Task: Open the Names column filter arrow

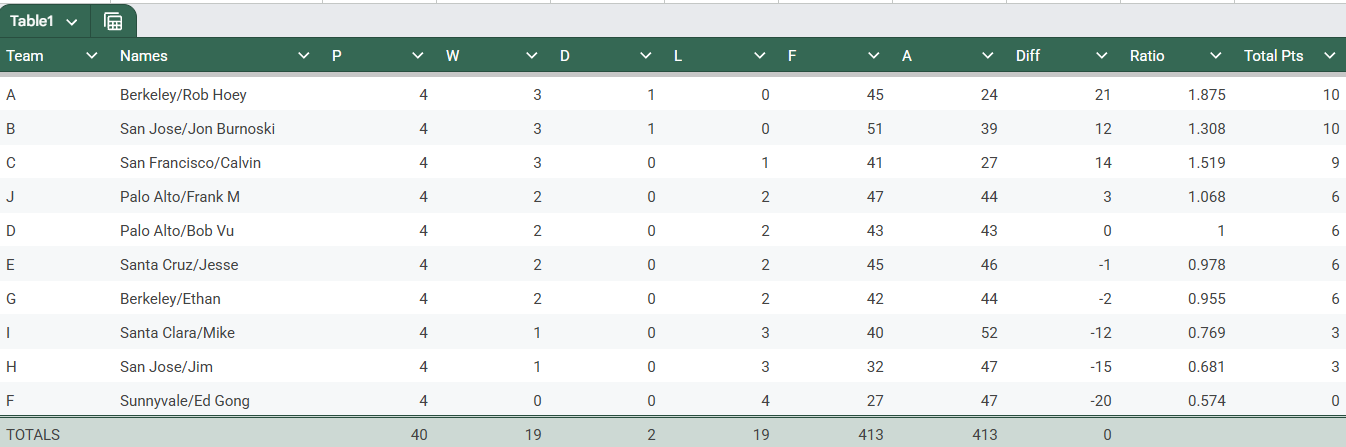Action: (x=304, y=56)
